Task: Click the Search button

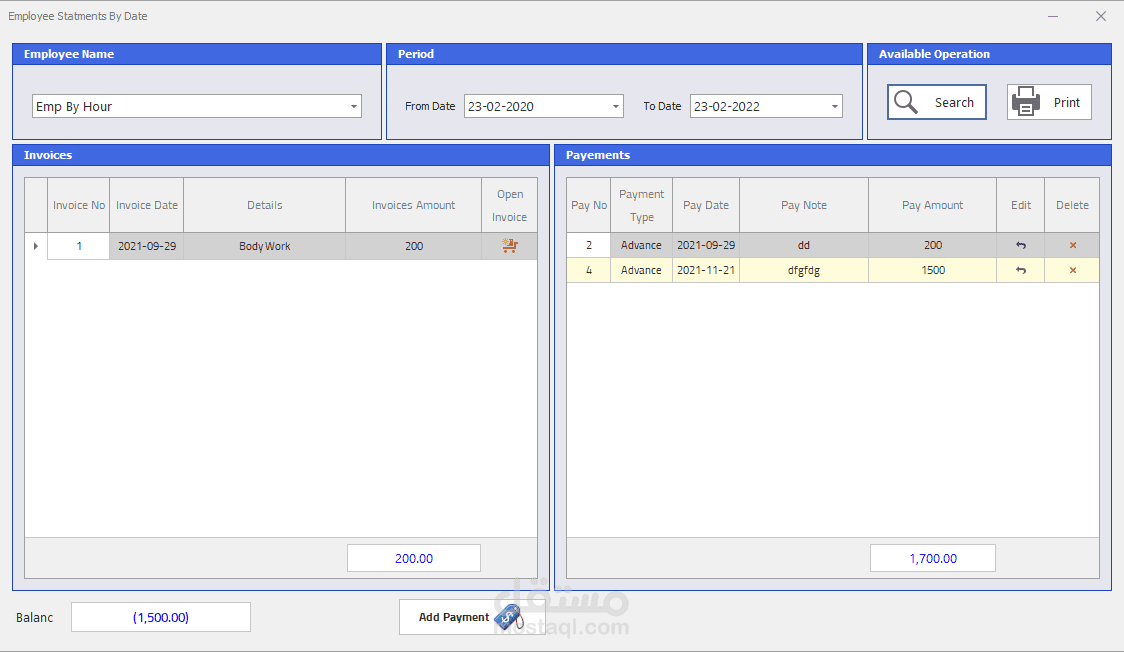Action: pyautogui.click(x=937, y=102)
